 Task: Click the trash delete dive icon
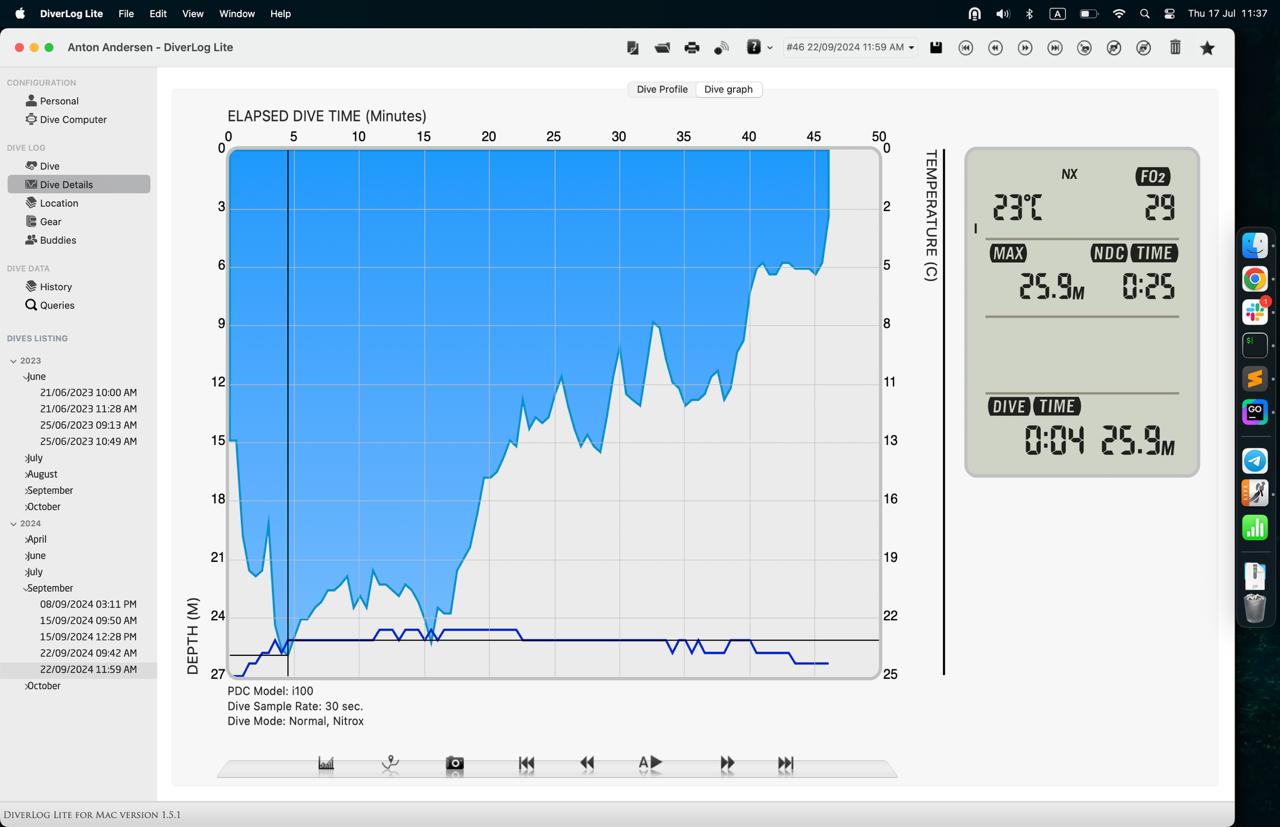coord(1176,47)
